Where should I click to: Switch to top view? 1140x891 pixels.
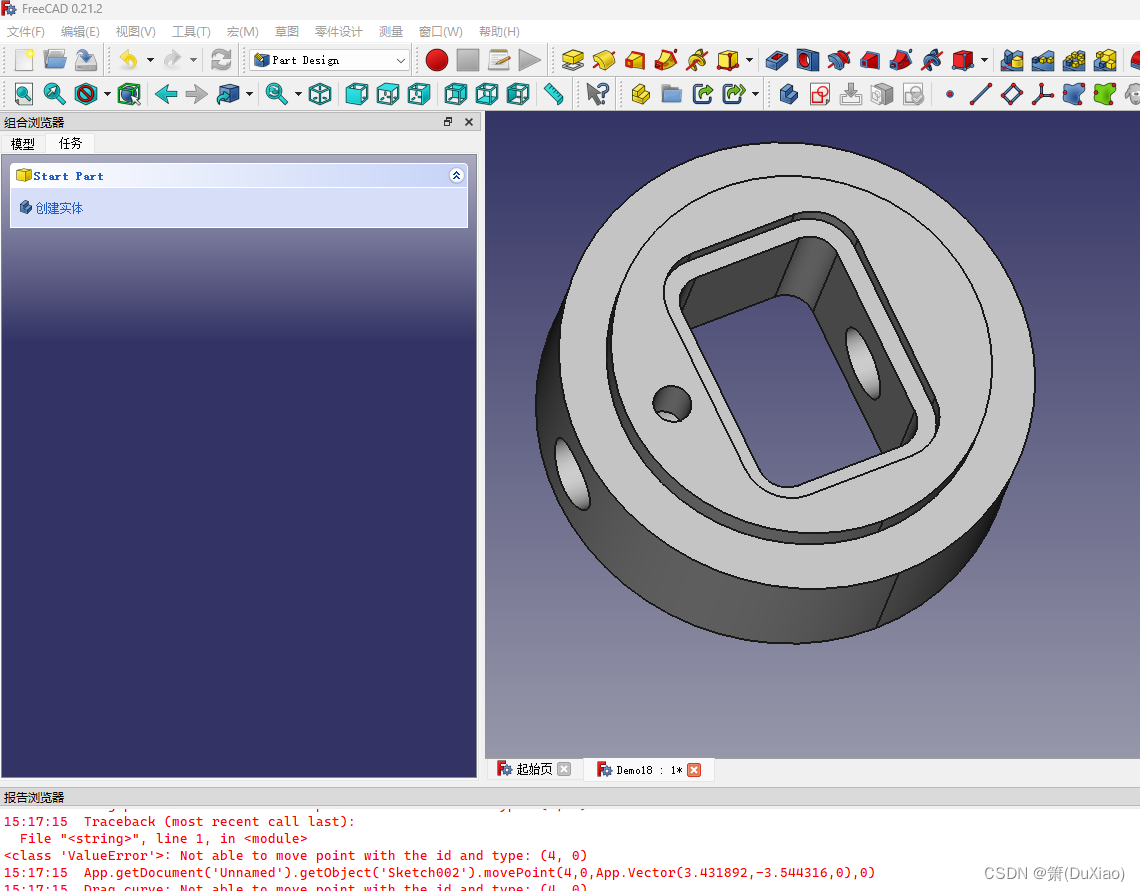388,94
